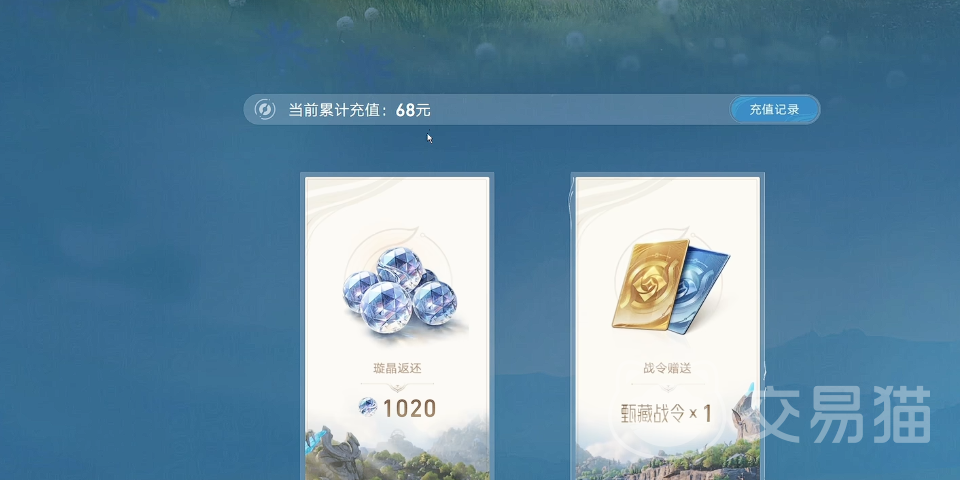Click the 甄藏战令 × 1 reward text
Image resolution: width=960 pixels, height=480 pixels.
click(x=665, y=414)
